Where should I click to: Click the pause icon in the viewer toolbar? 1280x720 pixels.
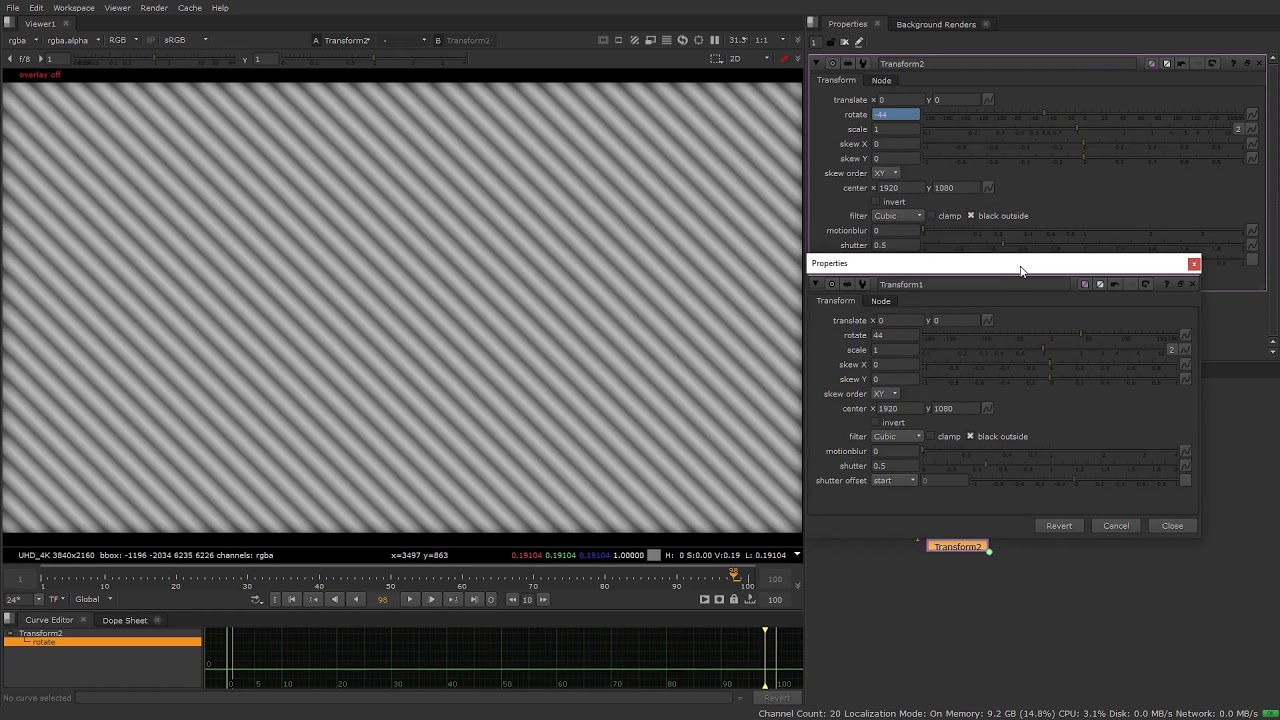click(714, 40)
